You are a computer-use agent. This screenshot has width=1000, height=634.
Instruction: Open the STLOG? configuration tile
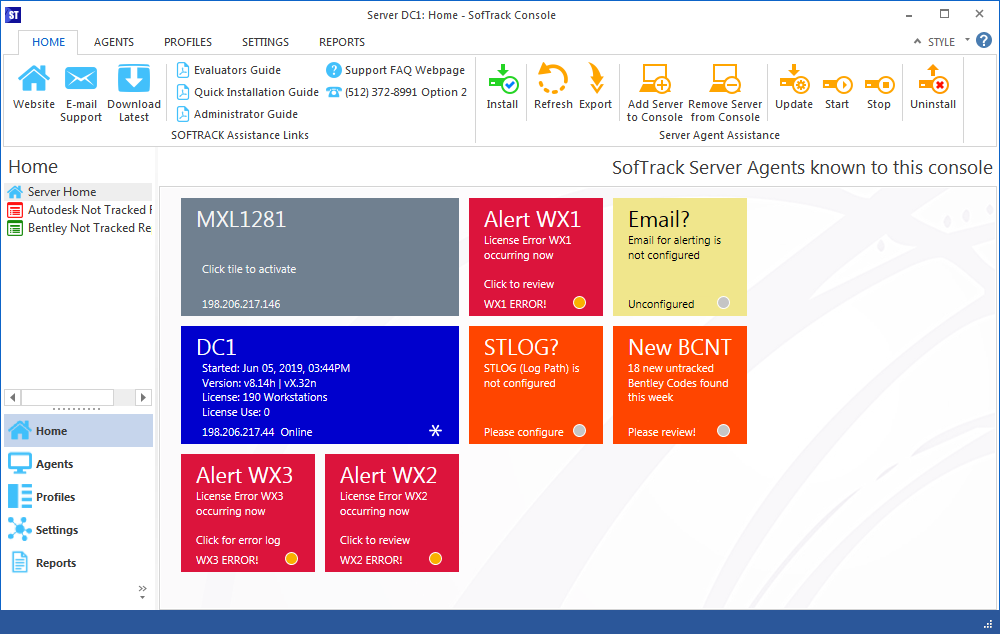[536, 385]
